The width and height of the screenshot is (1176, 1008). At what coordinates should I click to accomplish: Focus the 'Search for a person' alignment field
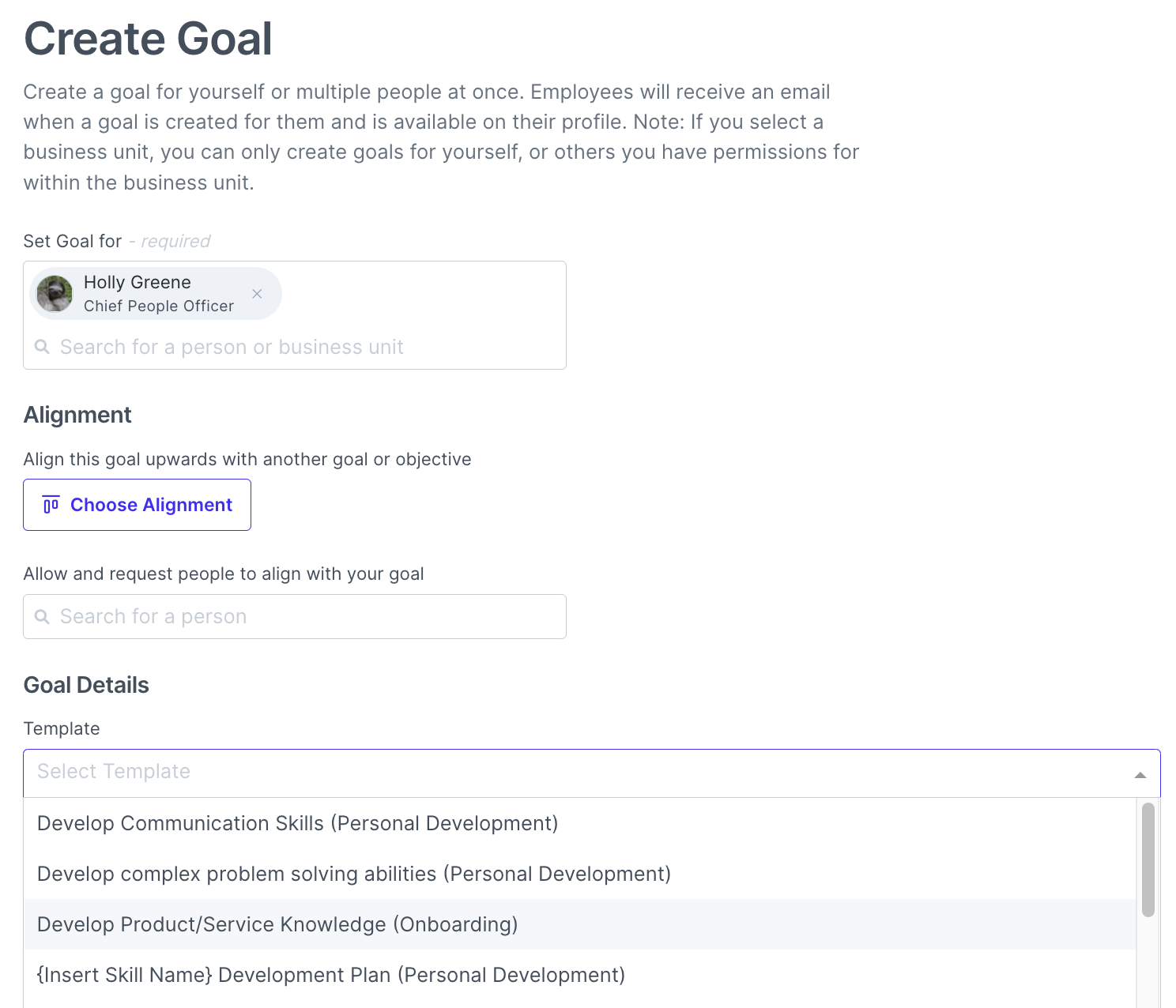pyautogui.click(x=308, y=616)
